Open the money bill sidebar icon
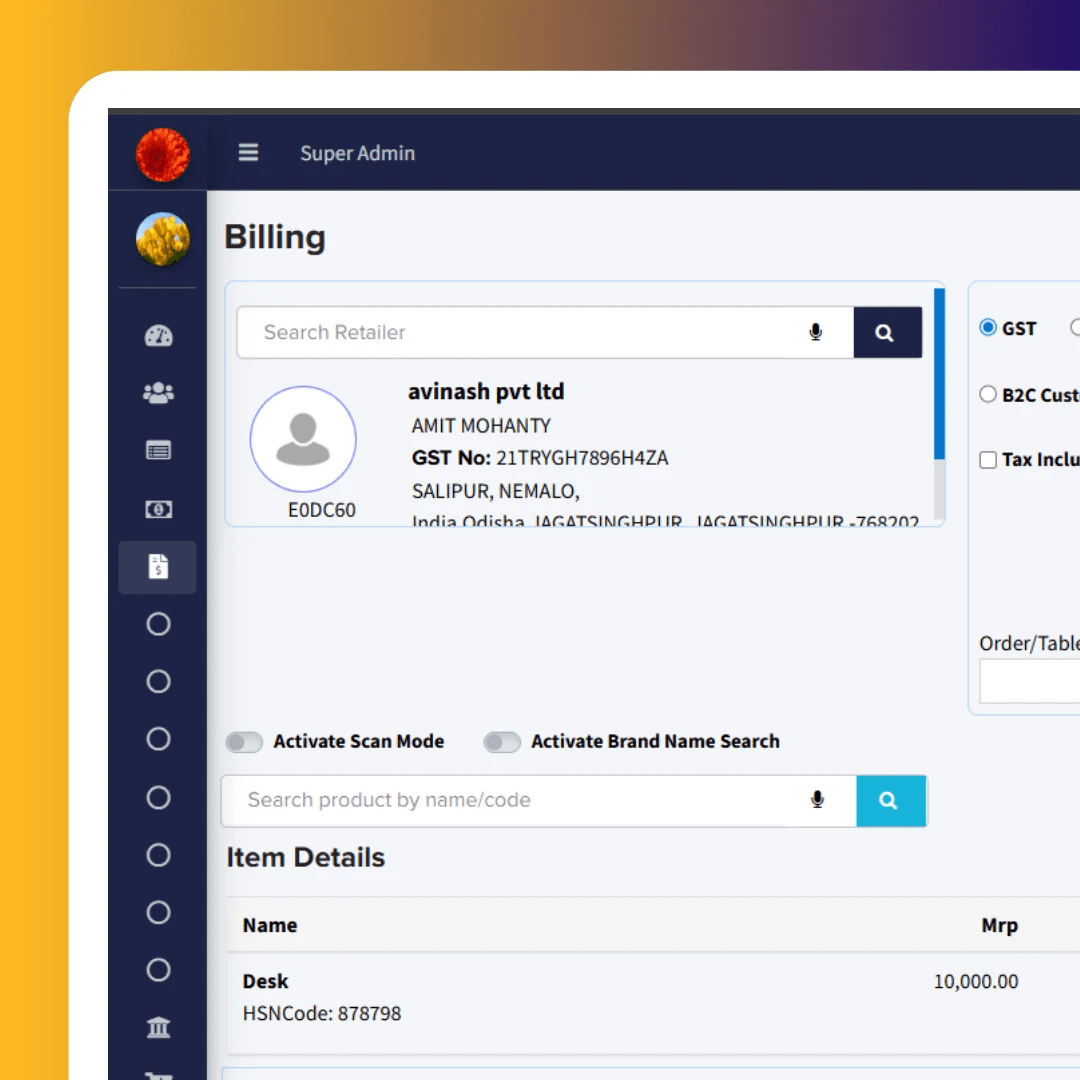 pyautogui.click(x=158, y=509)
